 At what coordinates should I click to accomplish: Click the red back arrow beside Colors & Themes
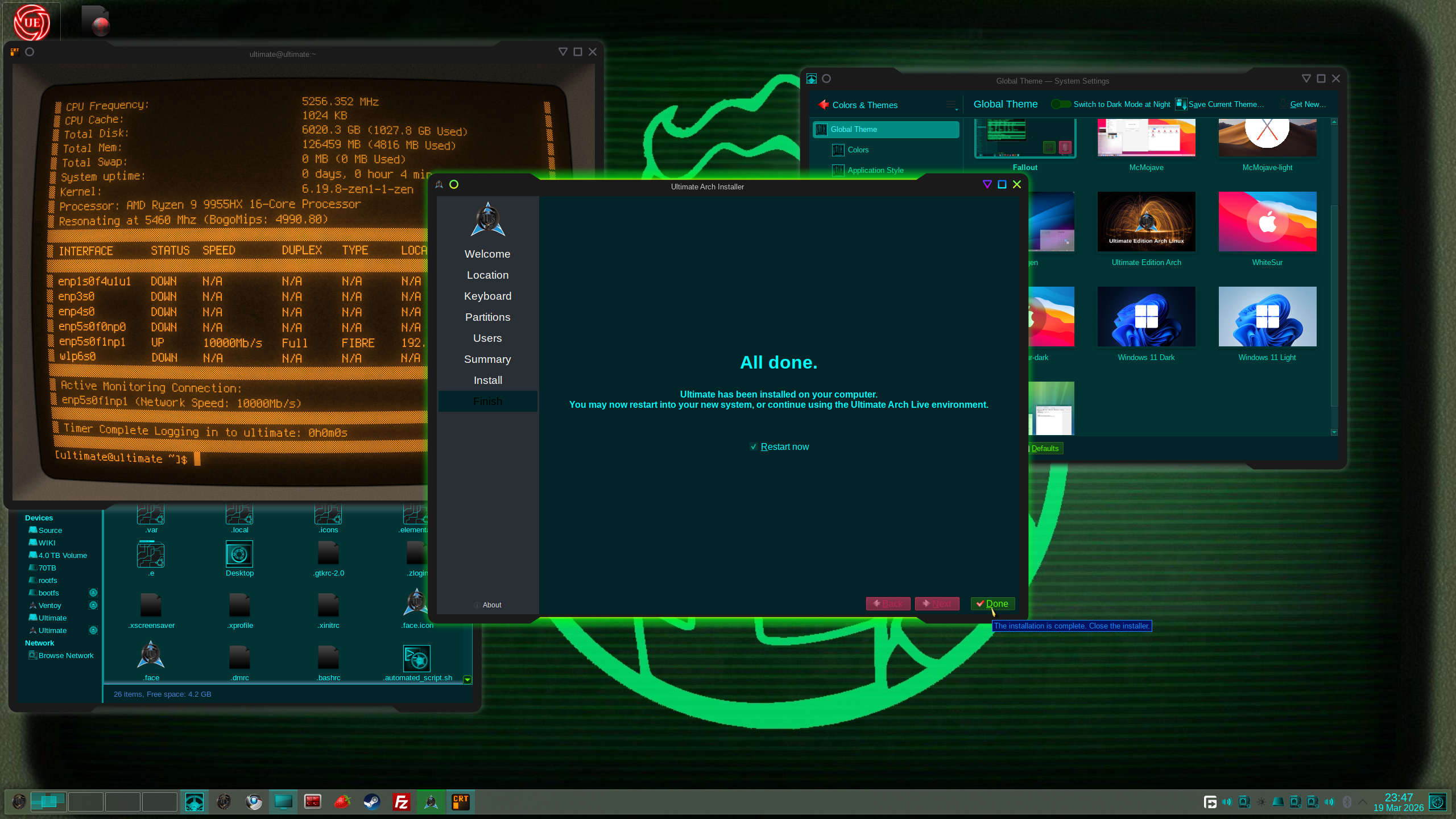(x=823, y=105)
